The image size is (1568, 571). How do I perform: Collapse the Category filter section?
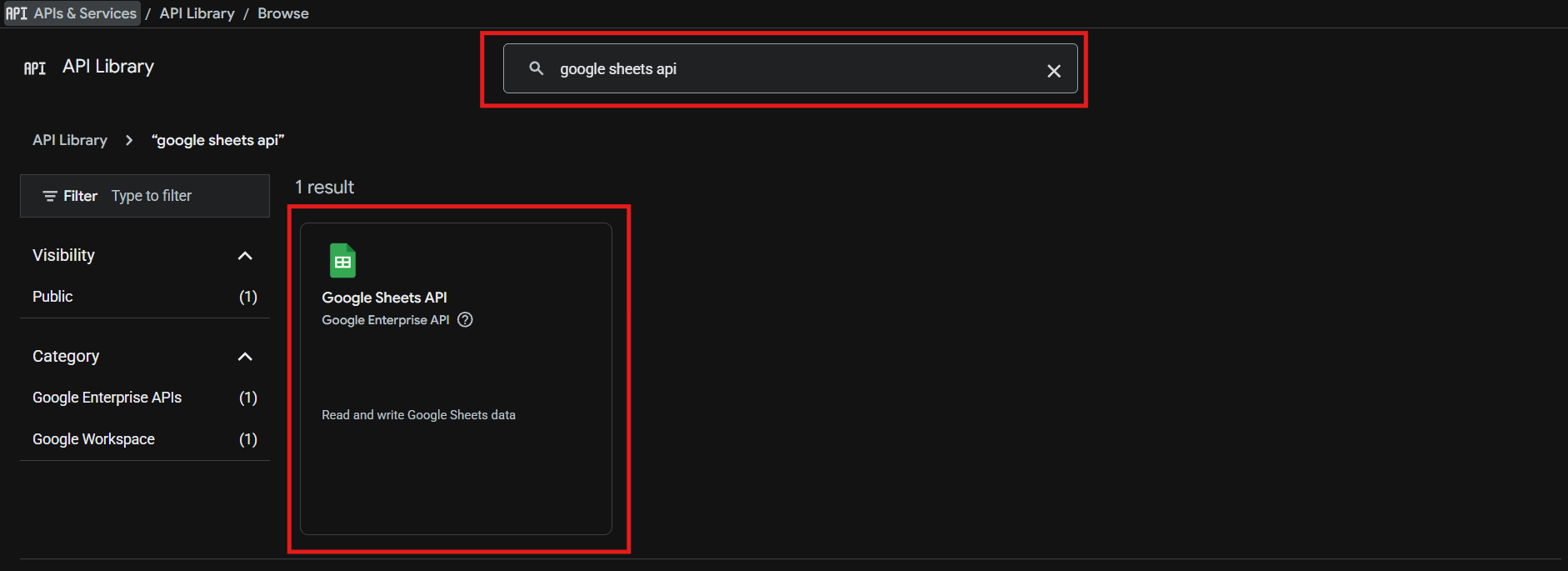(x=245, y=357)
